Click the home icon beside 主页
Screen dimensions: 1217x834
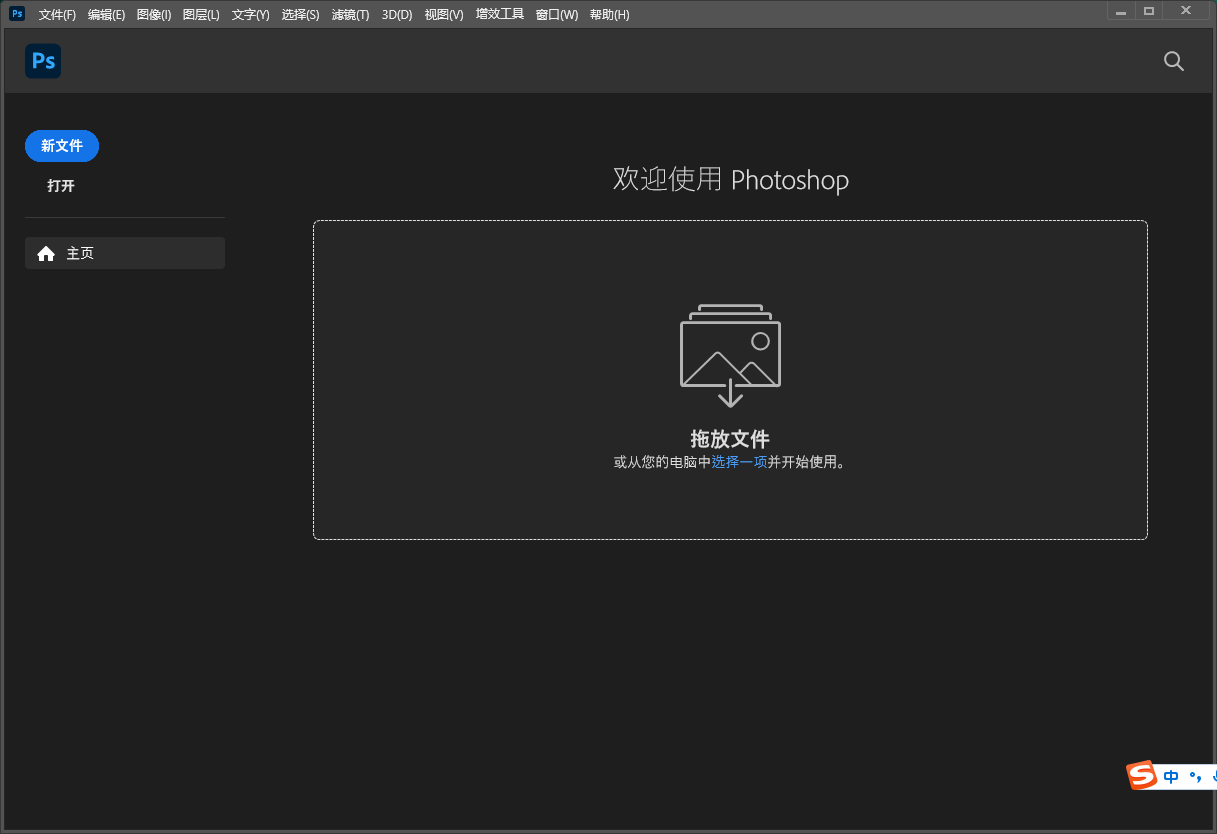click(46, 253)
